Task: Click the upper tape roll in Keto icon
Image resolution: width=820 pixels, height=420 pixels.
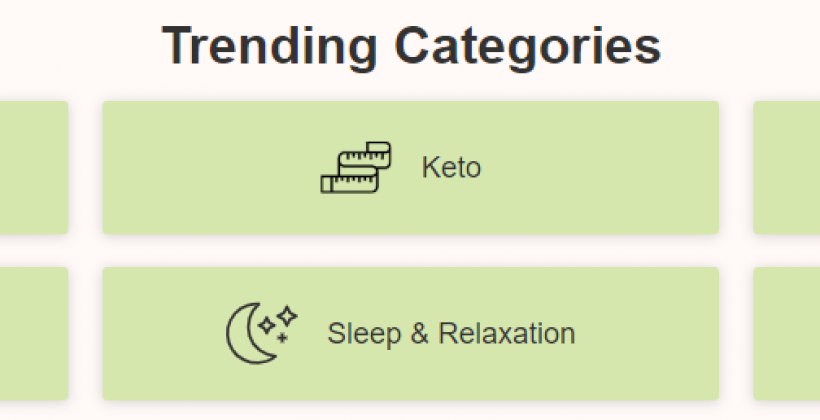Action: (365, 155)
